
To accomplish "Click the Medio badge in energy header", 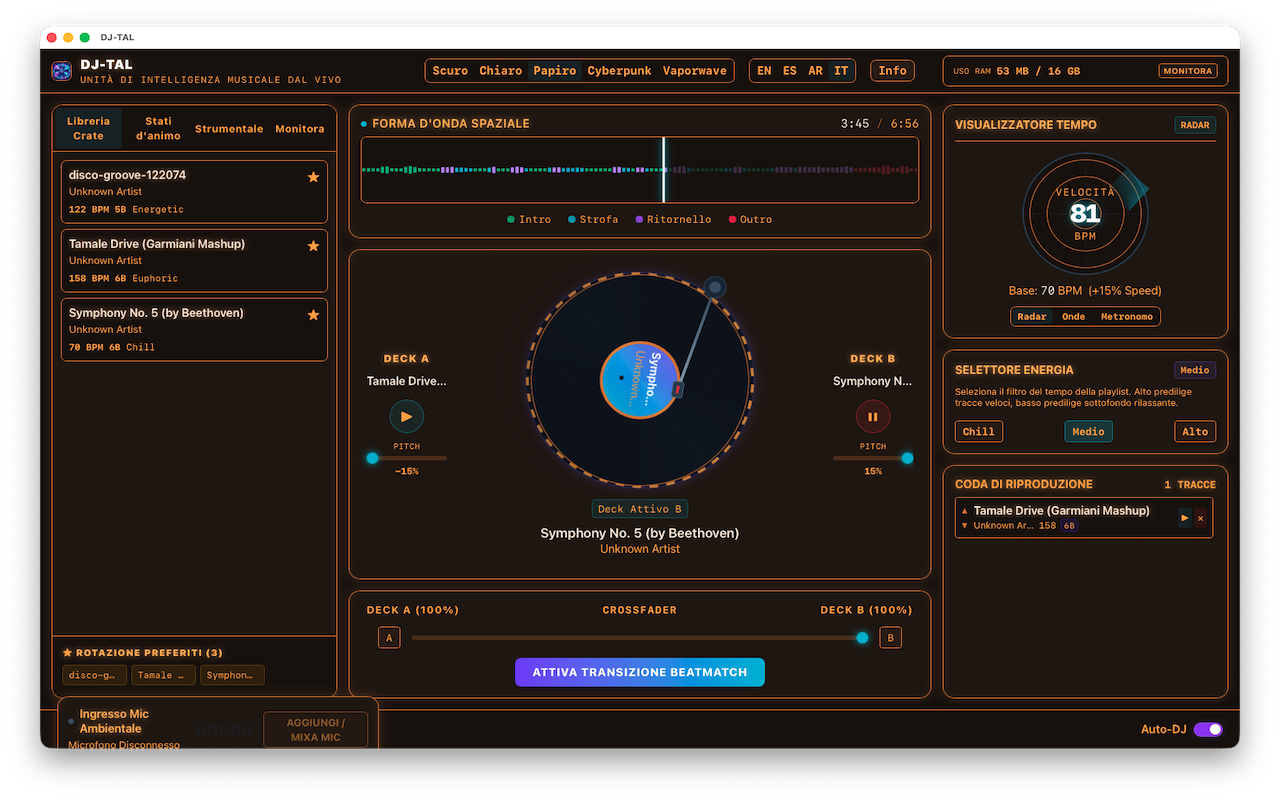I will 1195,370.
